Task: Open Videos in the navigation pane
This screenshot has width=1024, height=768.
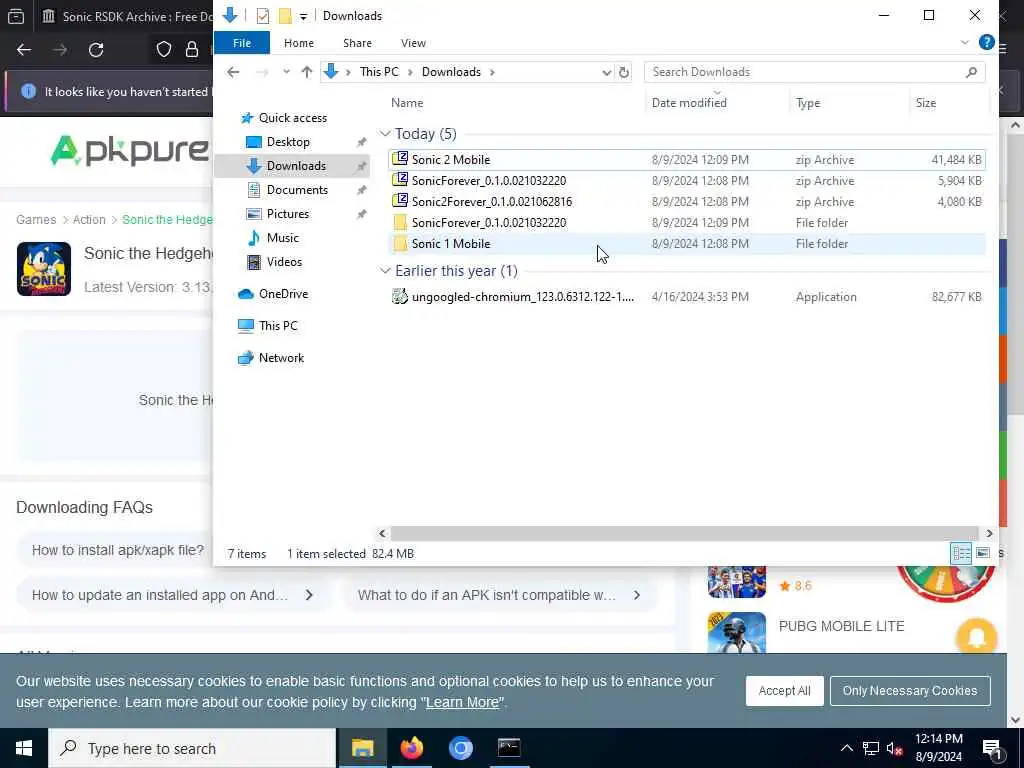Action: click(x=284, y=262)
